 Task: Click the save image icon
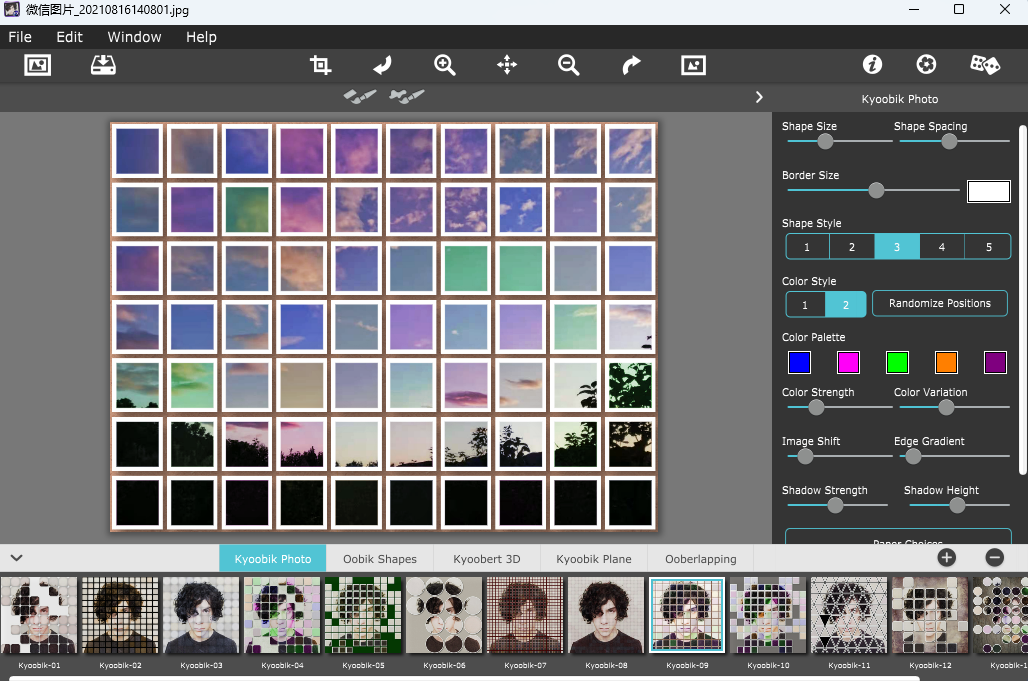coord(103,65)
